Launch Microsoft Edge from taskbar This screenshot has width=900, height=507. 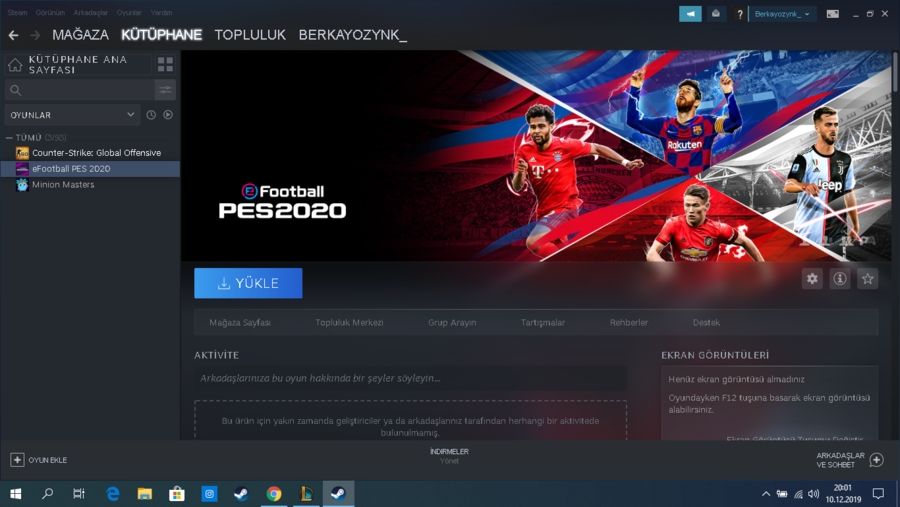tap(112, 494)
